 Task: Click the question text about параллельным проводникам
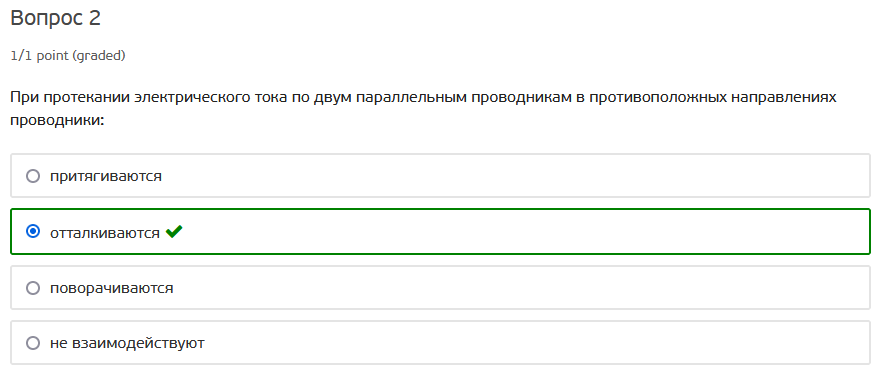pos(423,109)
